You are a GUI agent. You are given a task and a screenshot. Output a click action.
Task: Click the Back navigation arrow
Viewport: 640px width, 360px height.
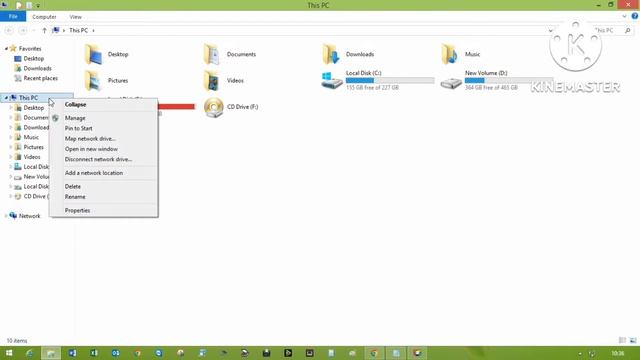(9, 30)
